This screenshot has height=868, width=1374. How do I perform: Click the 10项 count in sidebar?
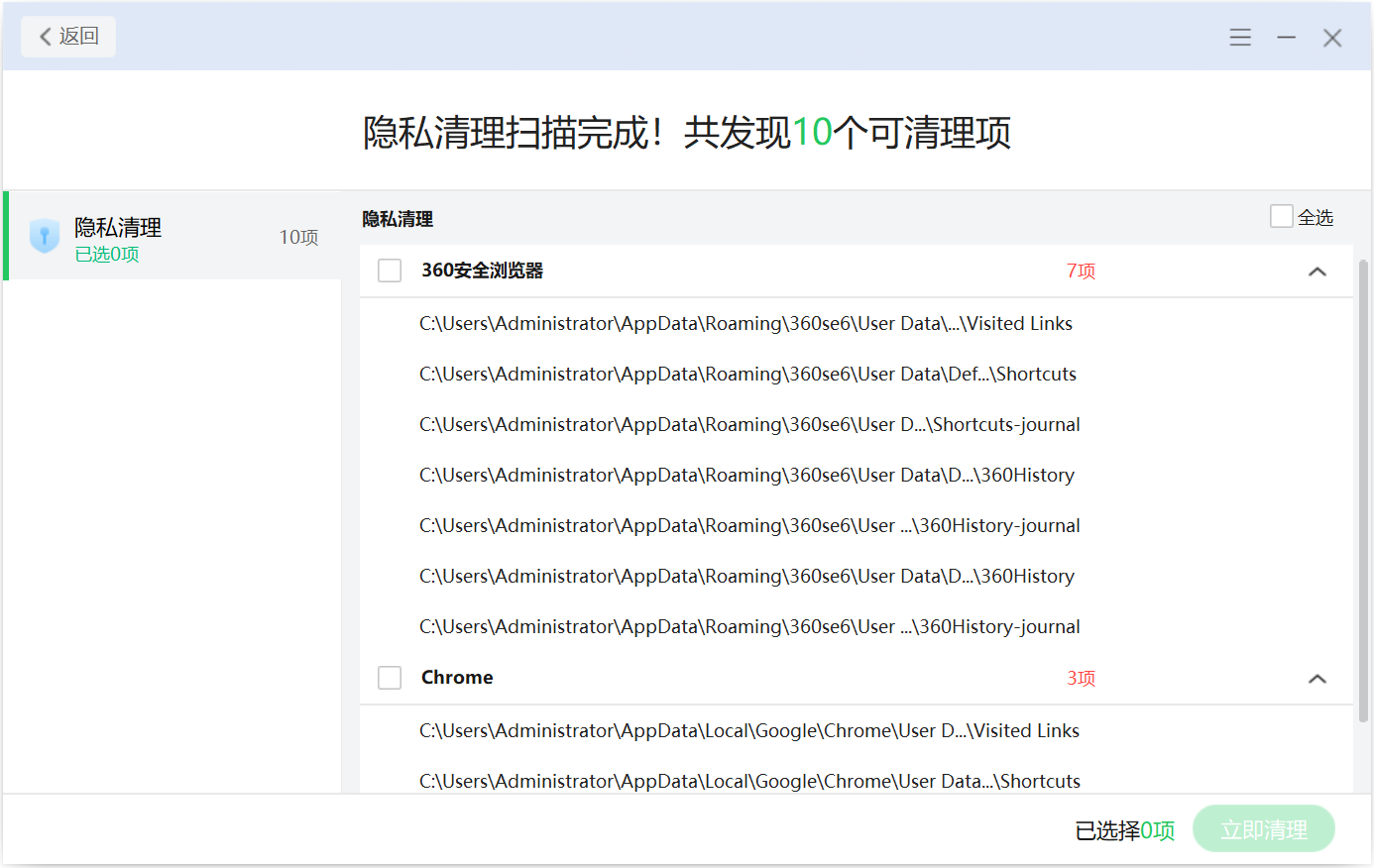tap(298, 237)
